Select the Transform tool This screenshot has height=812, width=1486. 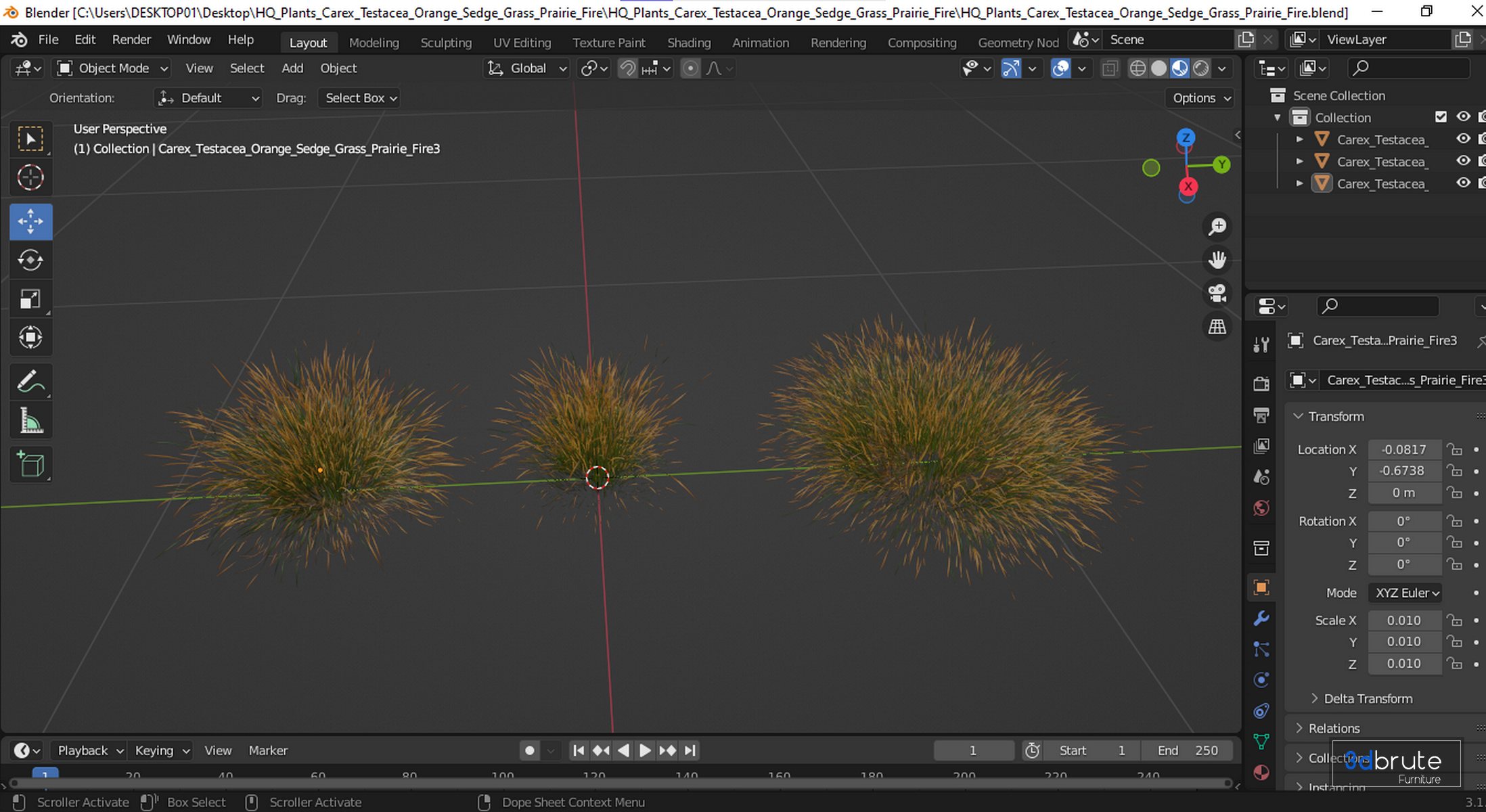coord(30,338)
